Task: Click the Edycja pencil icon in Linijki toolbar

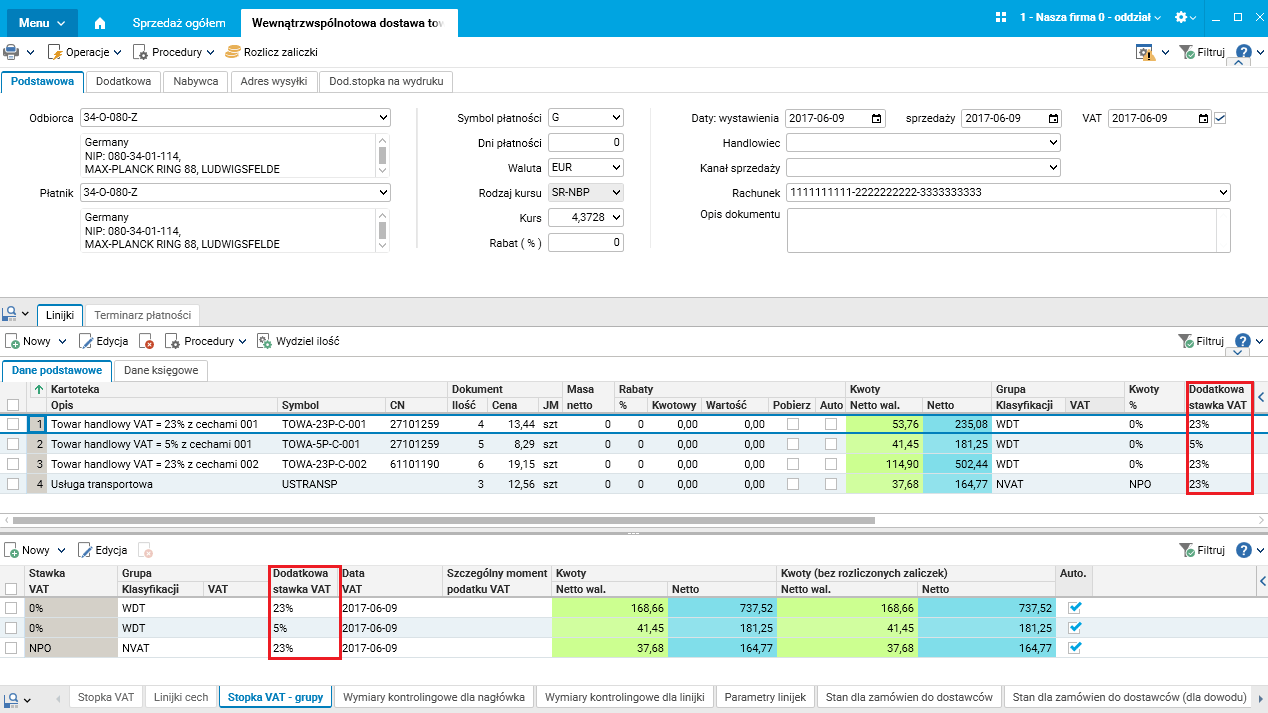Action: [x=86, y=341]
